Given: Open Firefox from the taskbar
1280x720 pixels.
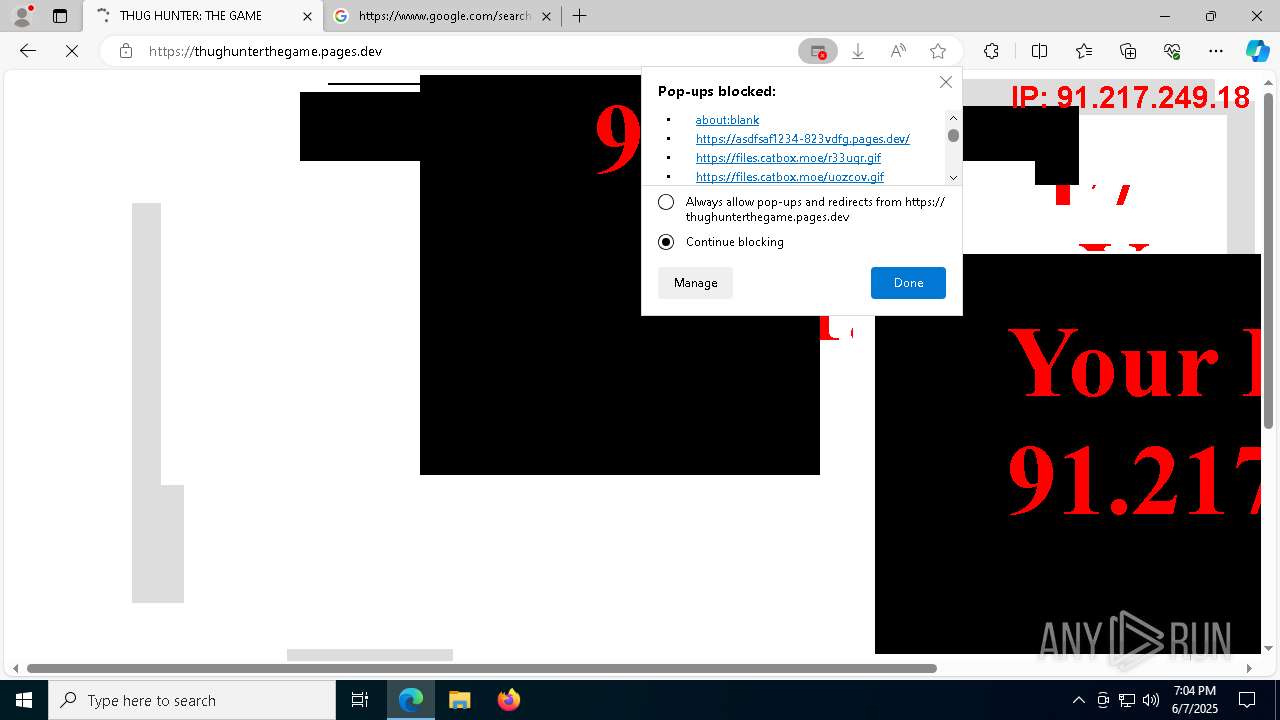Looking at the screenshot, I should tap(508, 700).
